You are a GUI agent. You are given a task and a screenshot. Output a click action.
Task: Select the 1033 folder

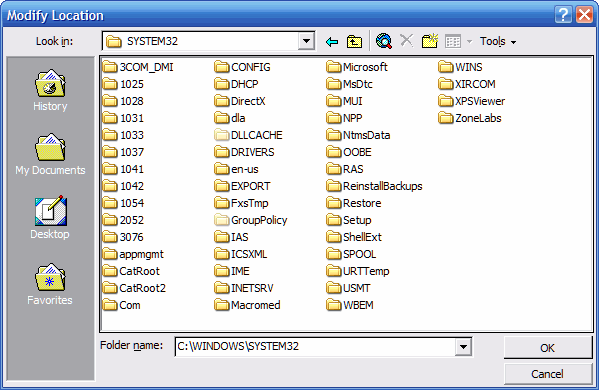coord(123,135)
